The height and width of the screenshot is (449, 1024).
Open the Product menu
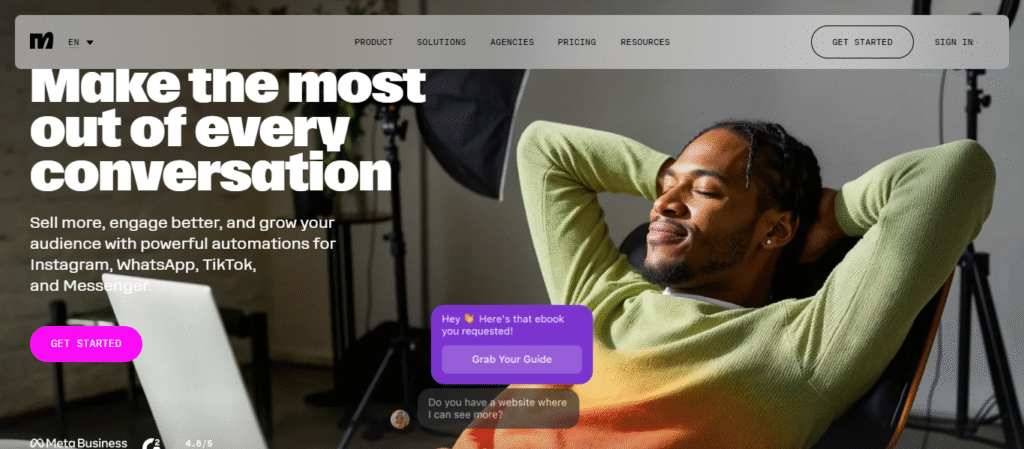374,42
